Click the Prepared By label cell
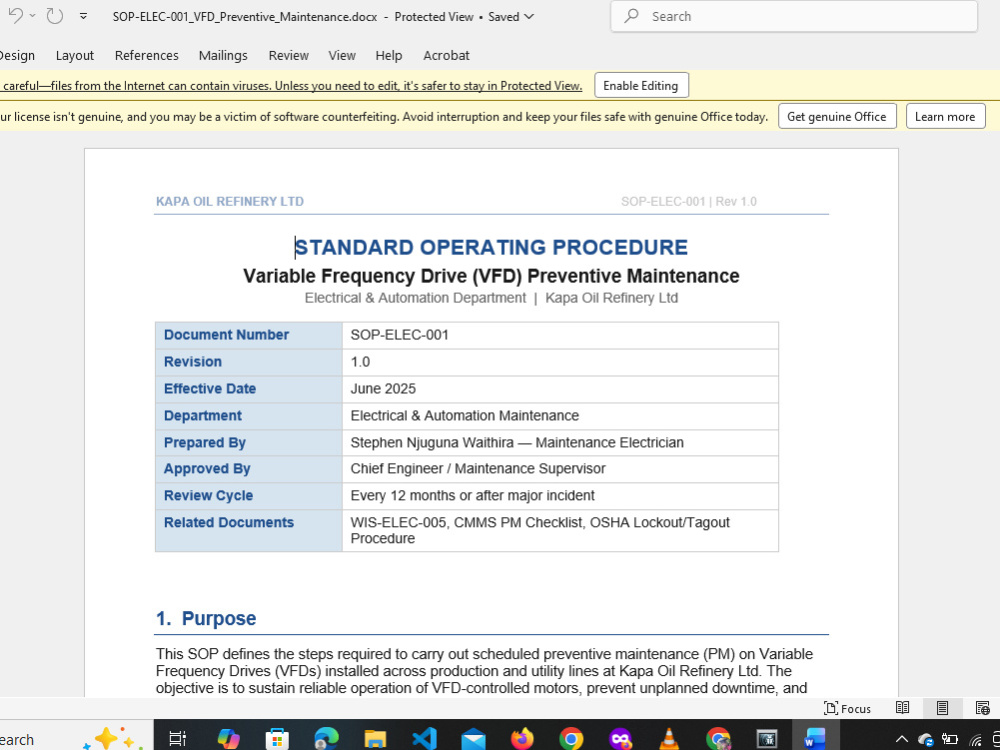Viewport: 1000px width, 750px height. pos(249,443)
